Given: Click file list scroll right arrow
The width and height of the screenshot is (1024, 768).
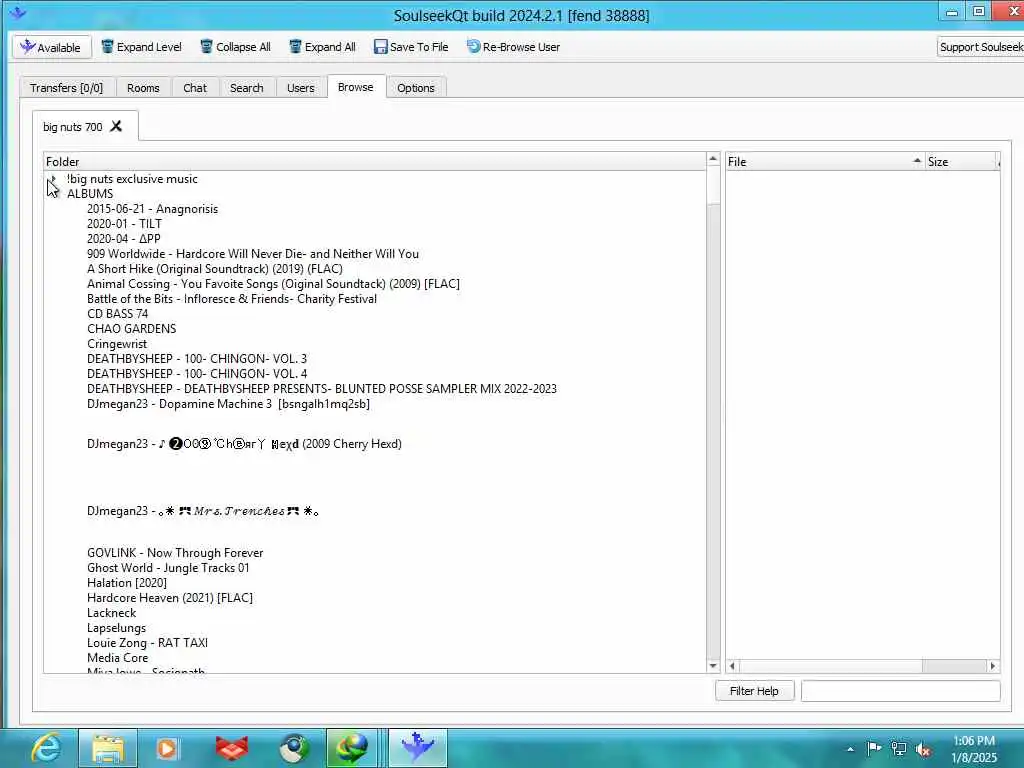Looking at the screenshot, I should (x=993, y=666).
